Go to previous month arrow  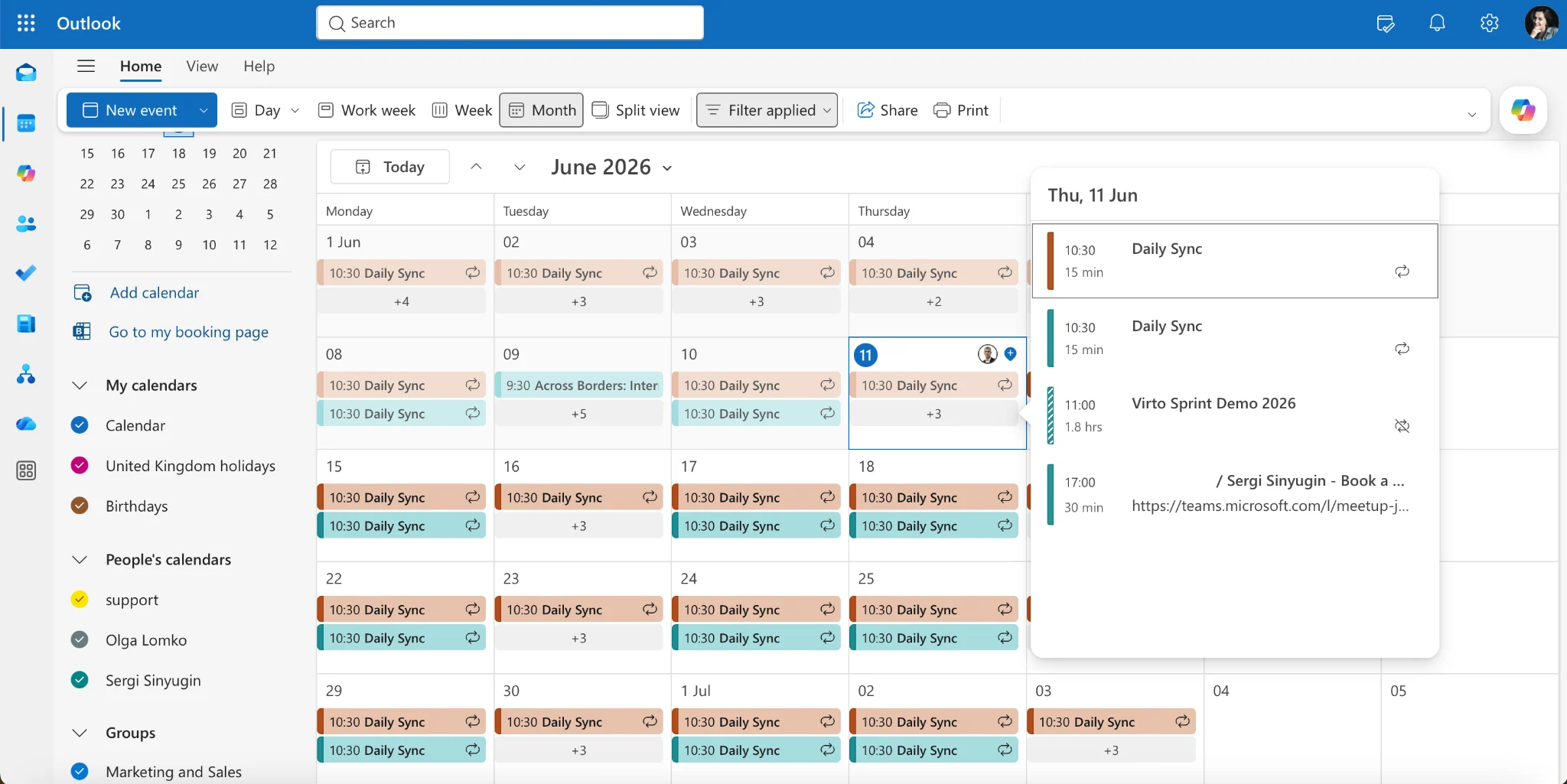(476, 167)
